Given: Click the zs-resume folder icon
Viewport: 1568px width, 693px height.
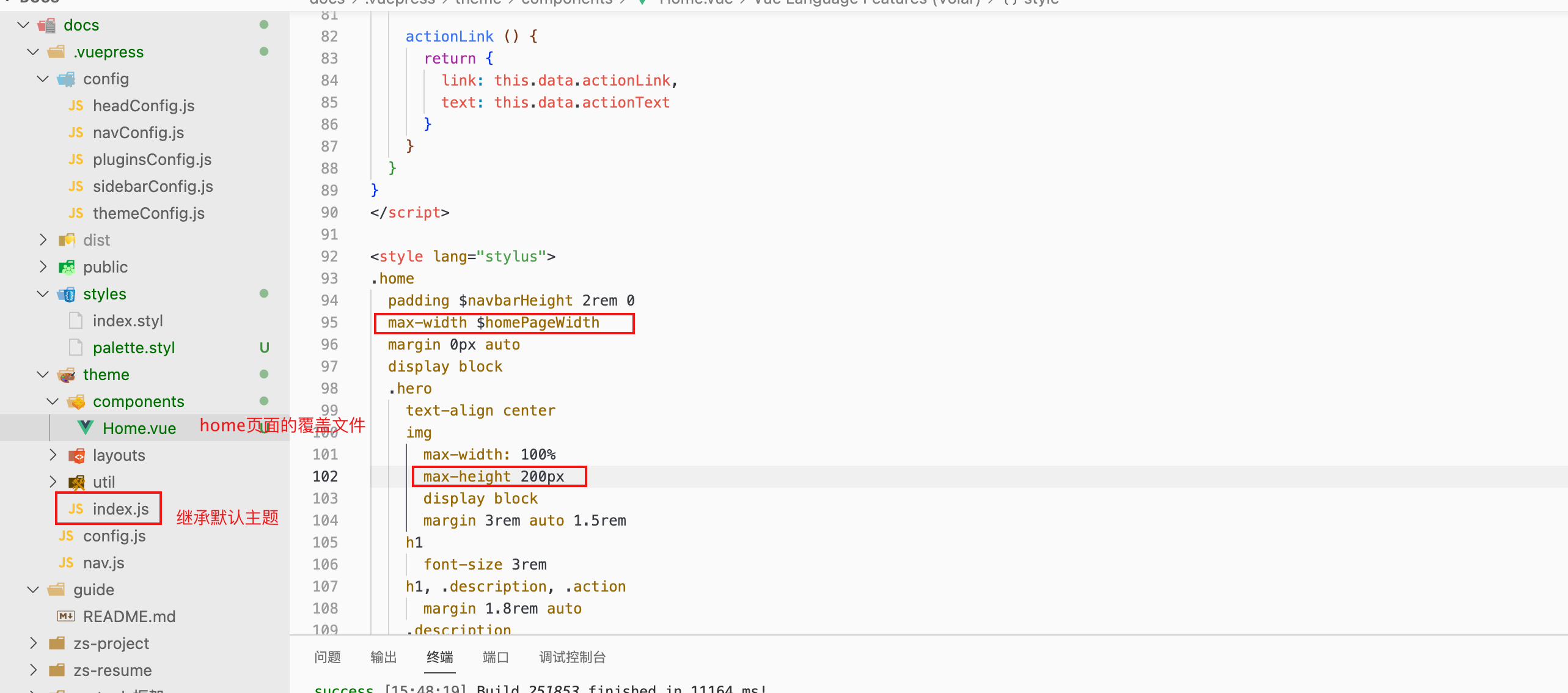Looking at the screenshot, I should 56,670.
